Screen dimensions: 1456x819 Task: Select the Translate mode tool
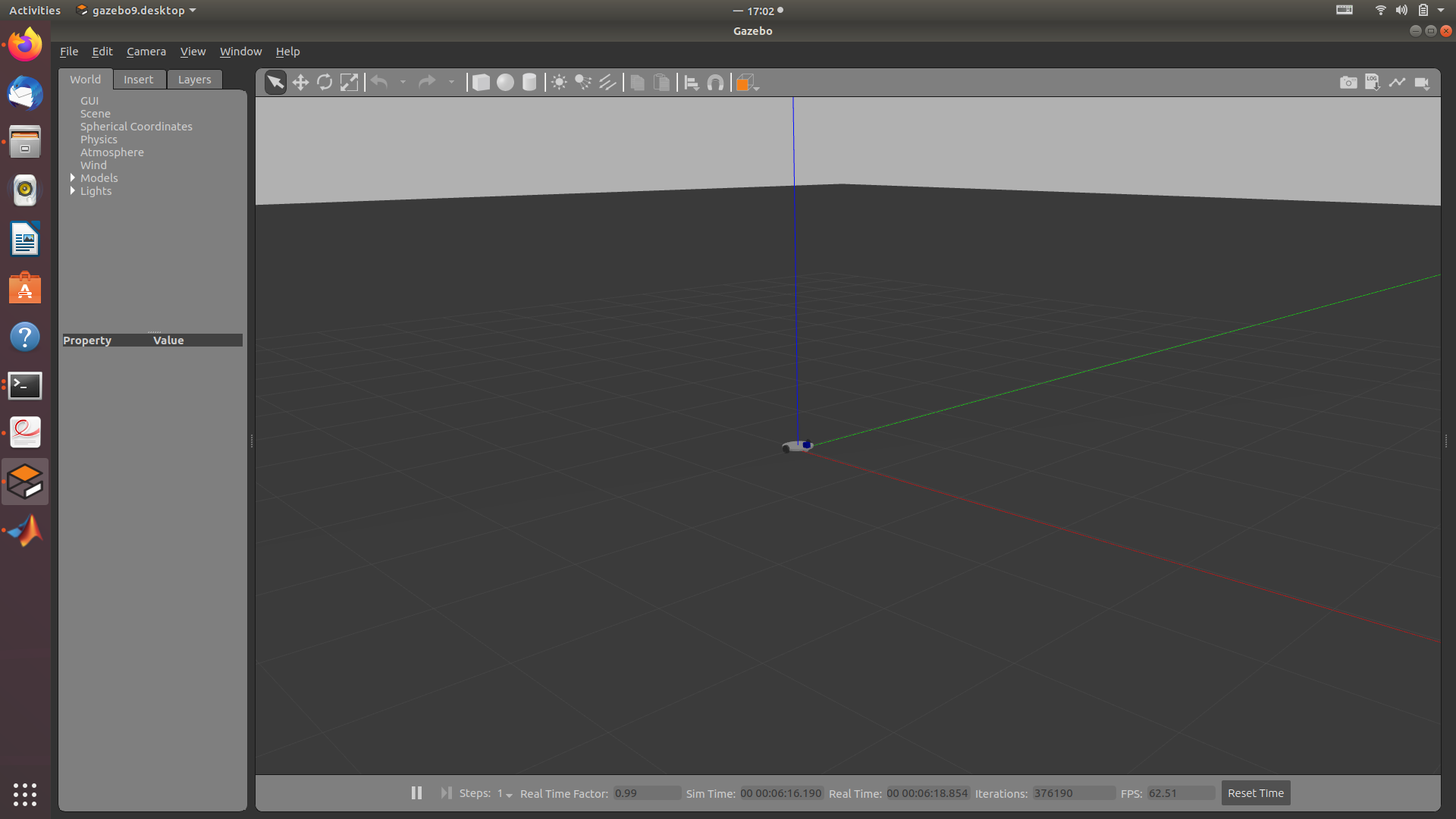coord(300,83)
